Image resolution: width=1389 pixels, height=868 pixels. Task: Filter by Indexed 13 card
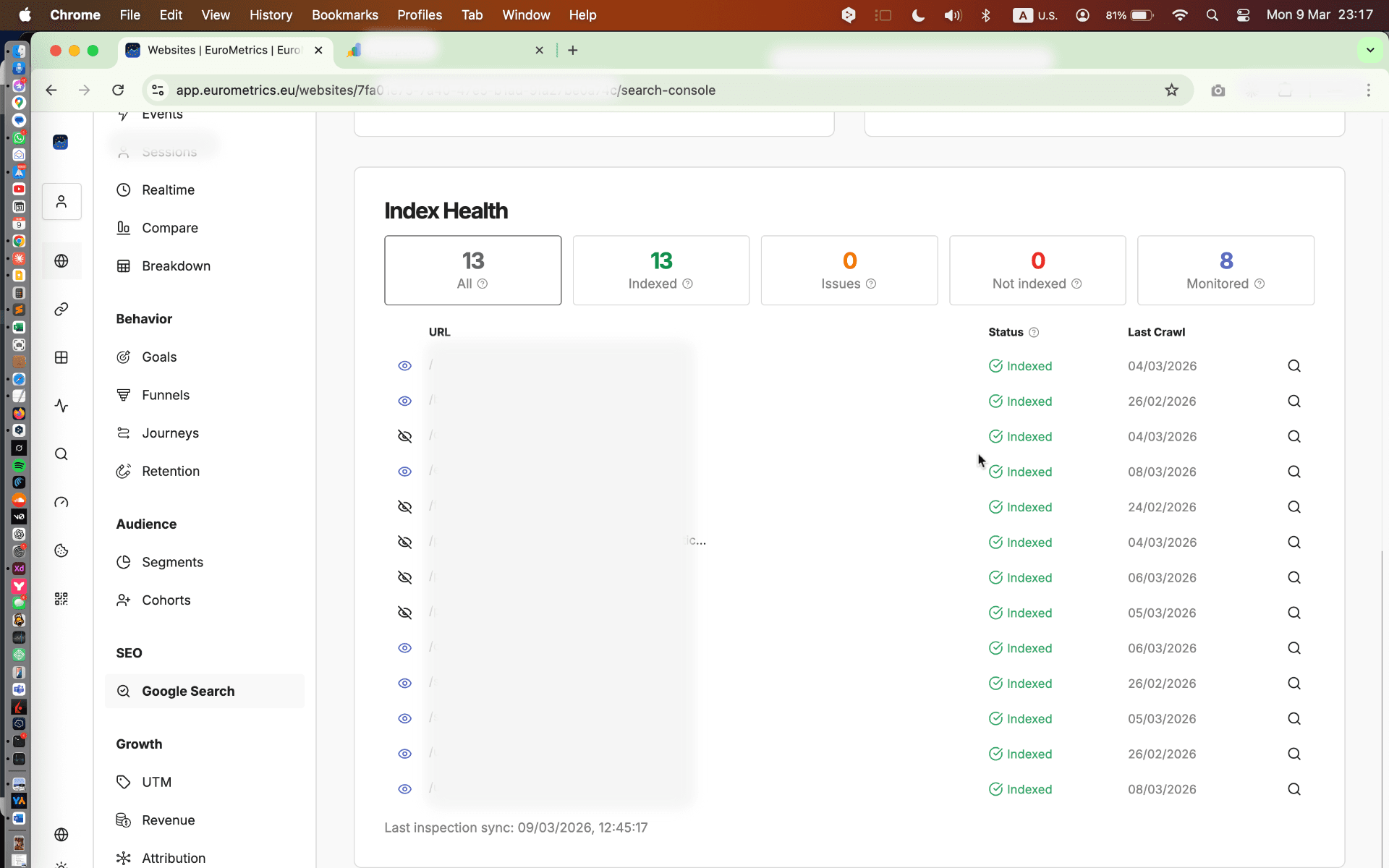click(x=660, y=270)
